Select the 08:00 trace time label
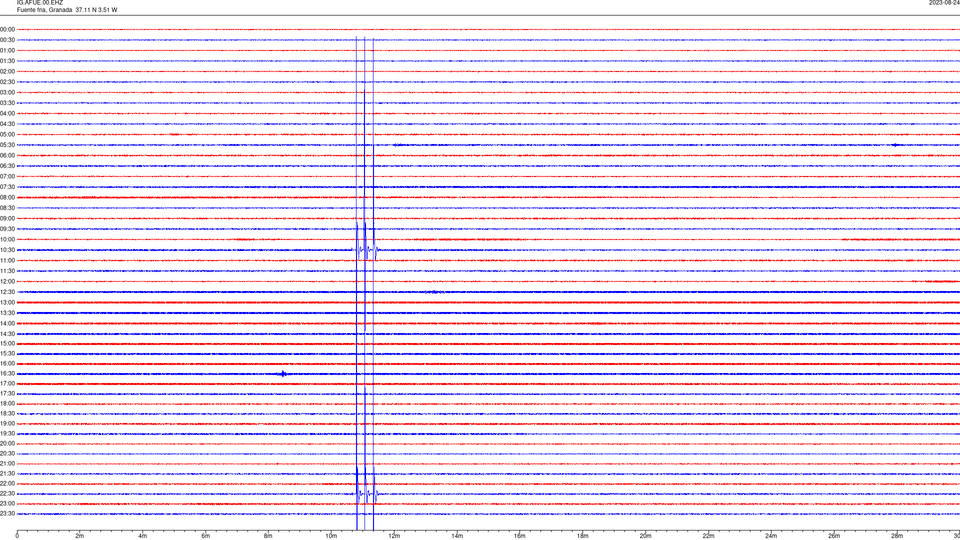This screenshot has height=540, width=960. click(x=7, y=198)
